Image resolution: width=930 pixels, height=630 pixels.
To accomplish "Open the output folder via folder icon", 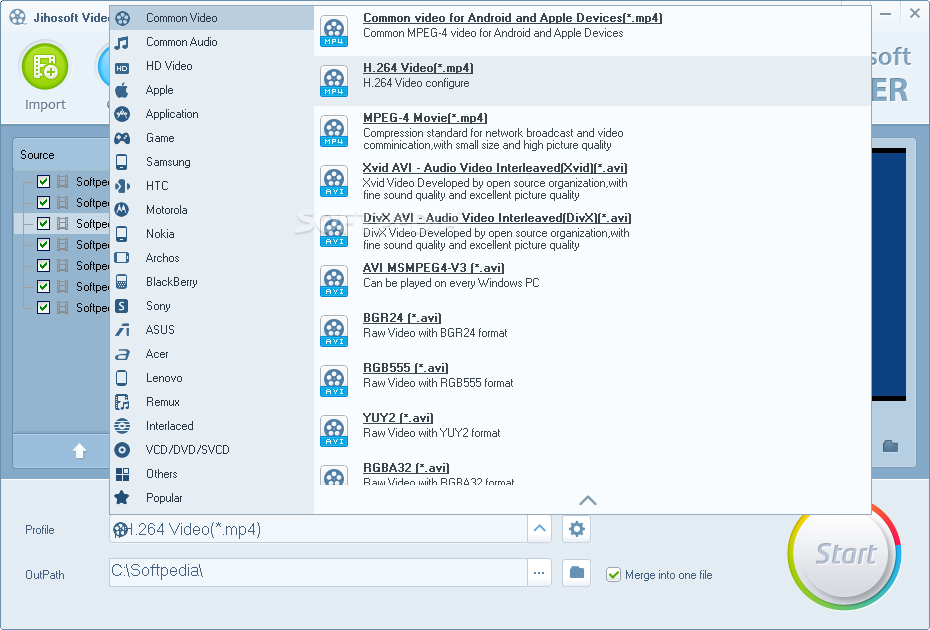I will pos(577,572).
